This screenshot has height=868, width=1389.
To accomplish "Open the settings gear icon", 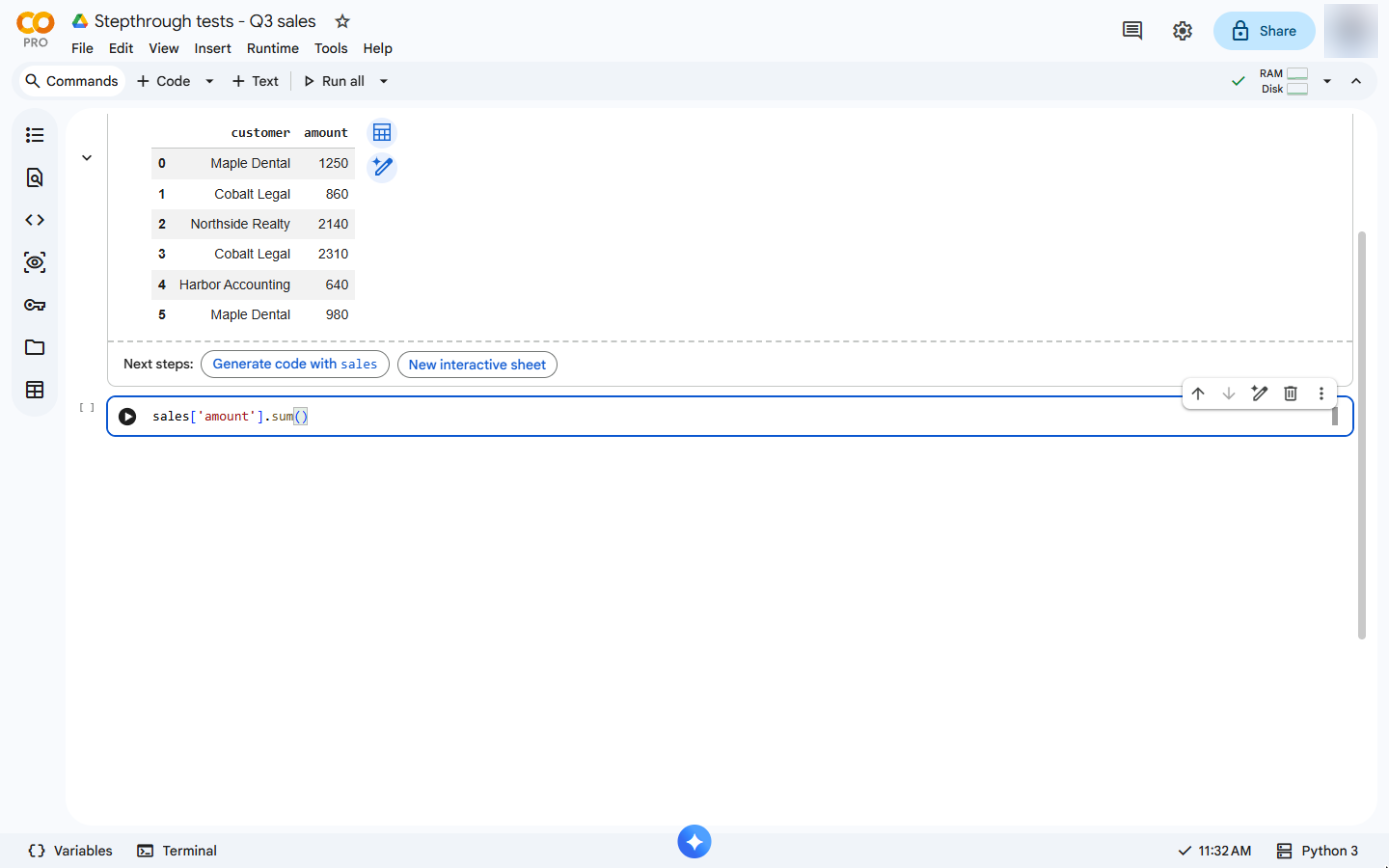I will (x=1182, y=31).
